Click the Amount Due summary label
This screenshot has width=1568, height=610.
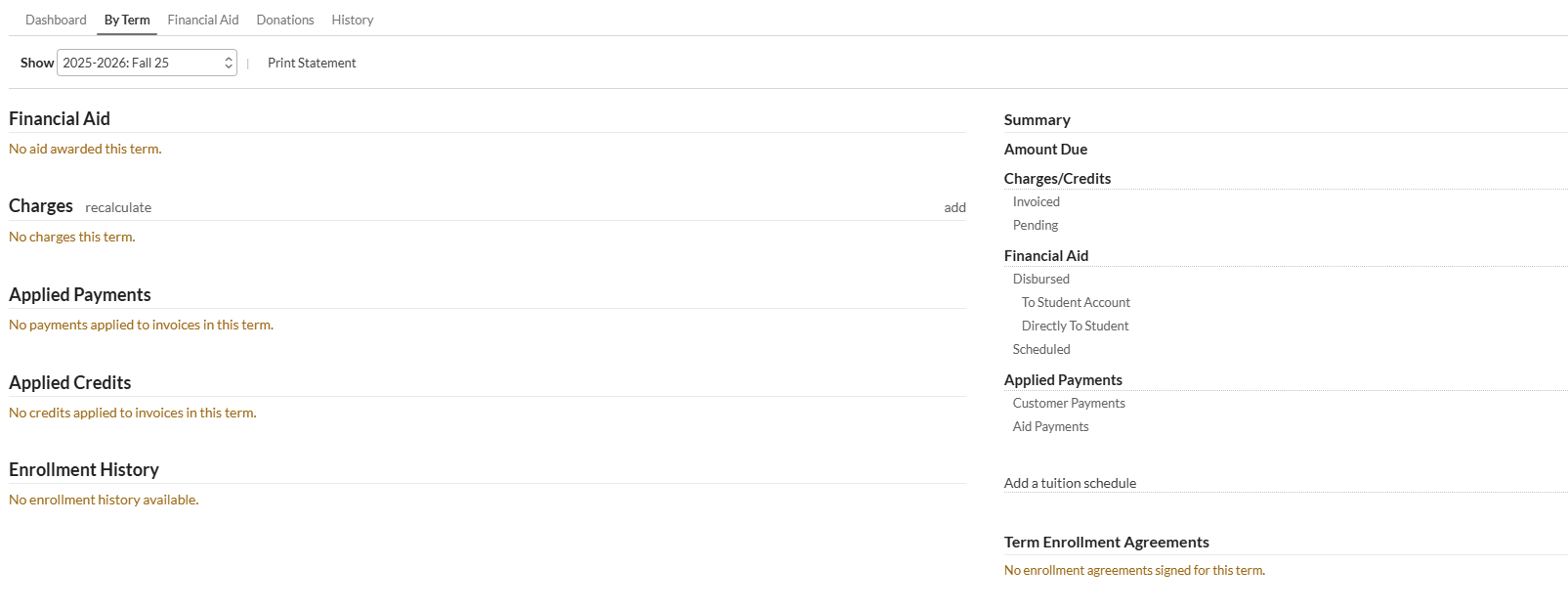click(x=1045, y=150)
